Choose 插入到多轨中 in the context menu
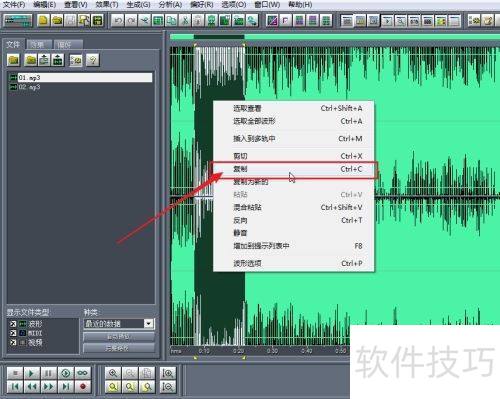The width and height of the screenshot is (500, 399). (x=294, y=139)
